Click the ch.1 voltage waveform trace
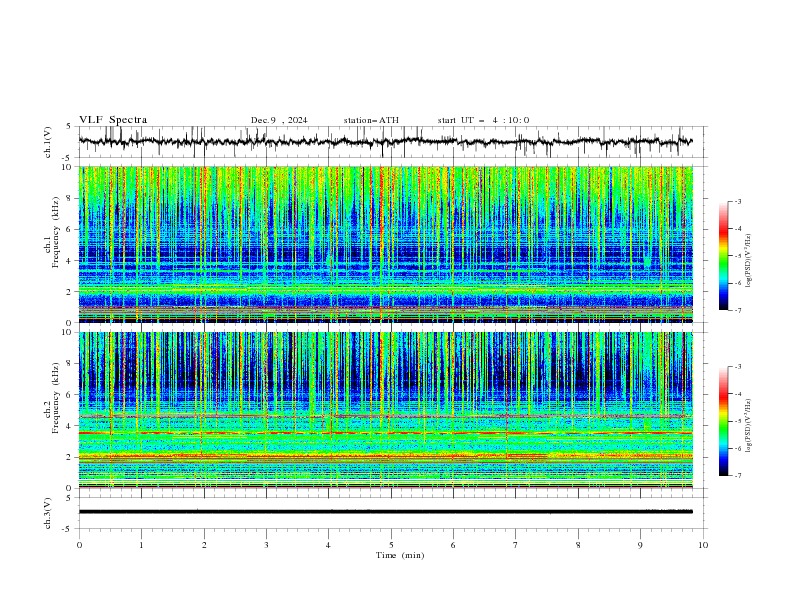Screen dimensions: 792x612 [x=385, y=142]
